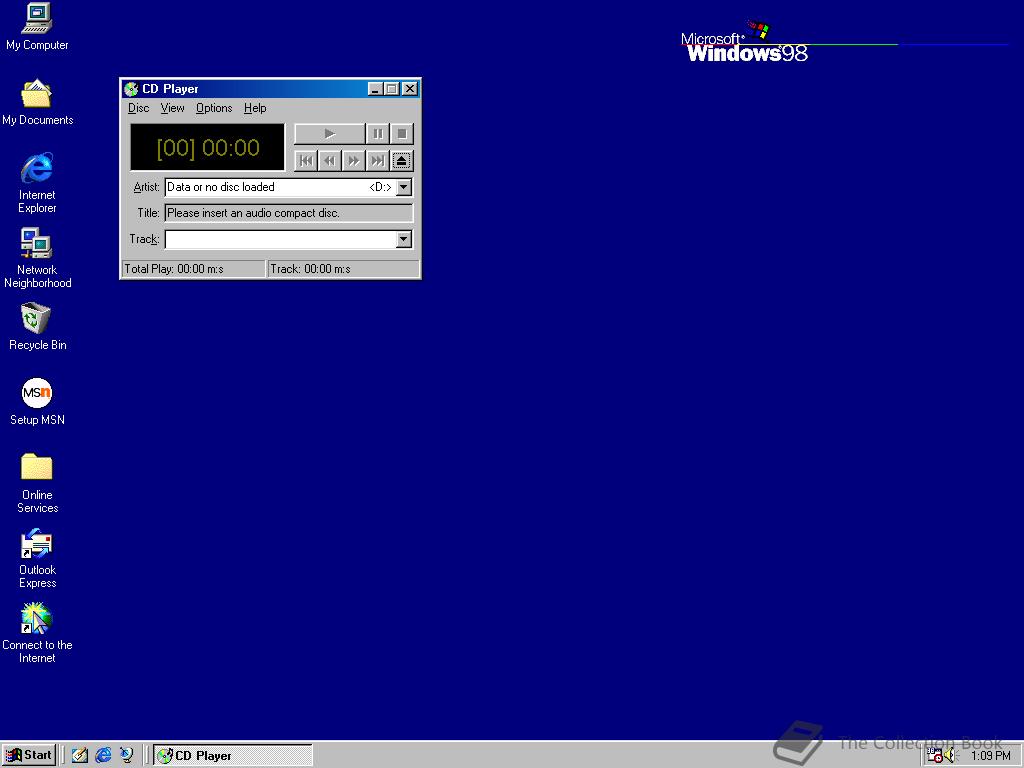Viewport: 1024px width, 768px height.
Task: Select the Outlook Express desktop icon
Action: pyautogui.click(x=37, y=558)
